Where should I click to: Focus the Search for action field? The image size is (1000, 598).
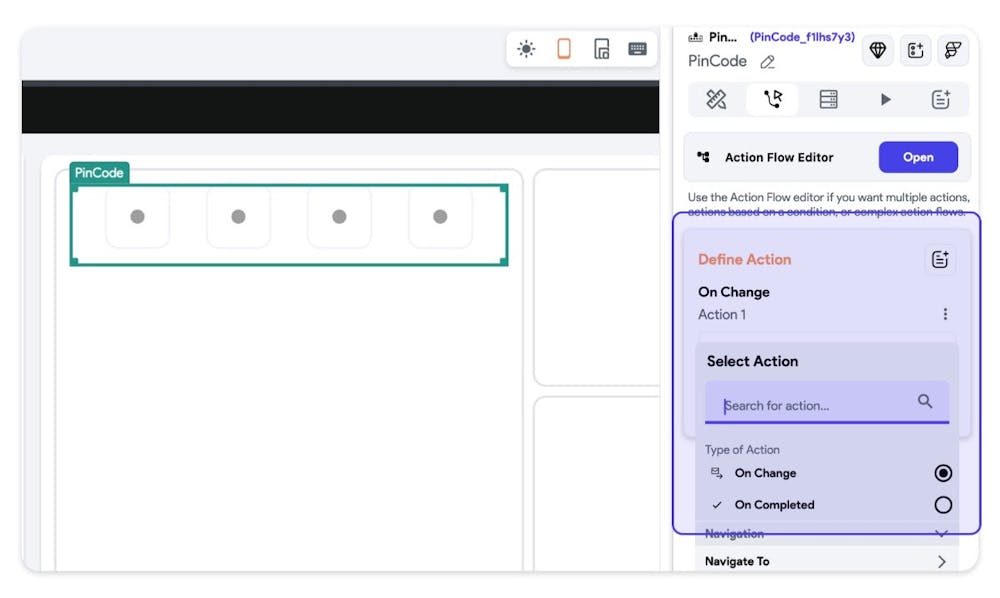pyautogui.click(x=827, y=404)
